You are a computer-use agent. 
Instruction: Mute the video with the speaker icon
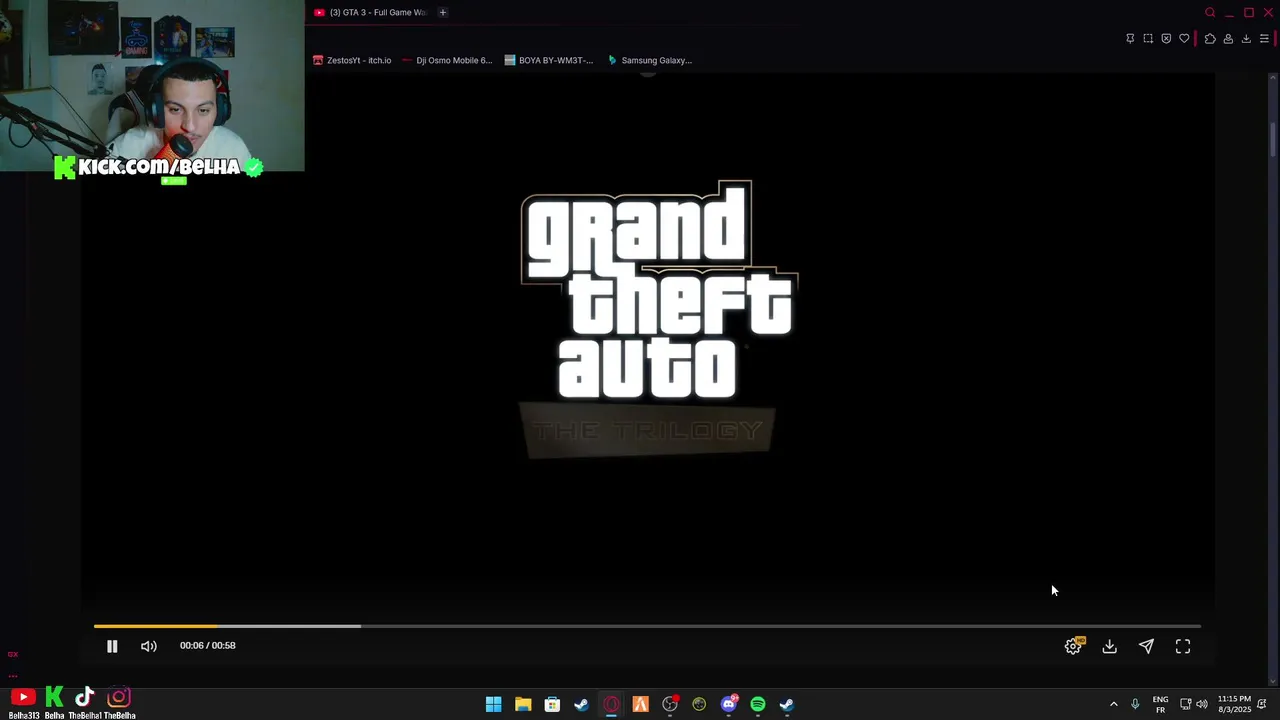(149, 646)
